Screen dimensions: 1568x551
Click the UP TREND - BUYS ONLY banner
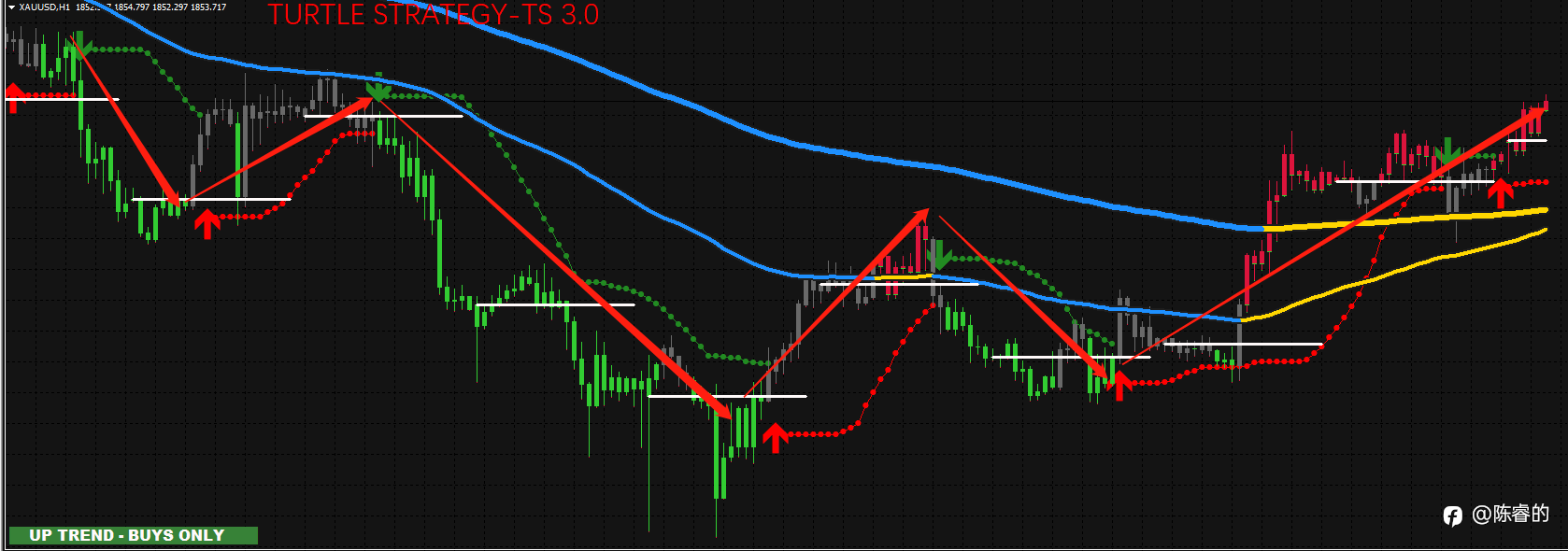[x=133, y=535]
